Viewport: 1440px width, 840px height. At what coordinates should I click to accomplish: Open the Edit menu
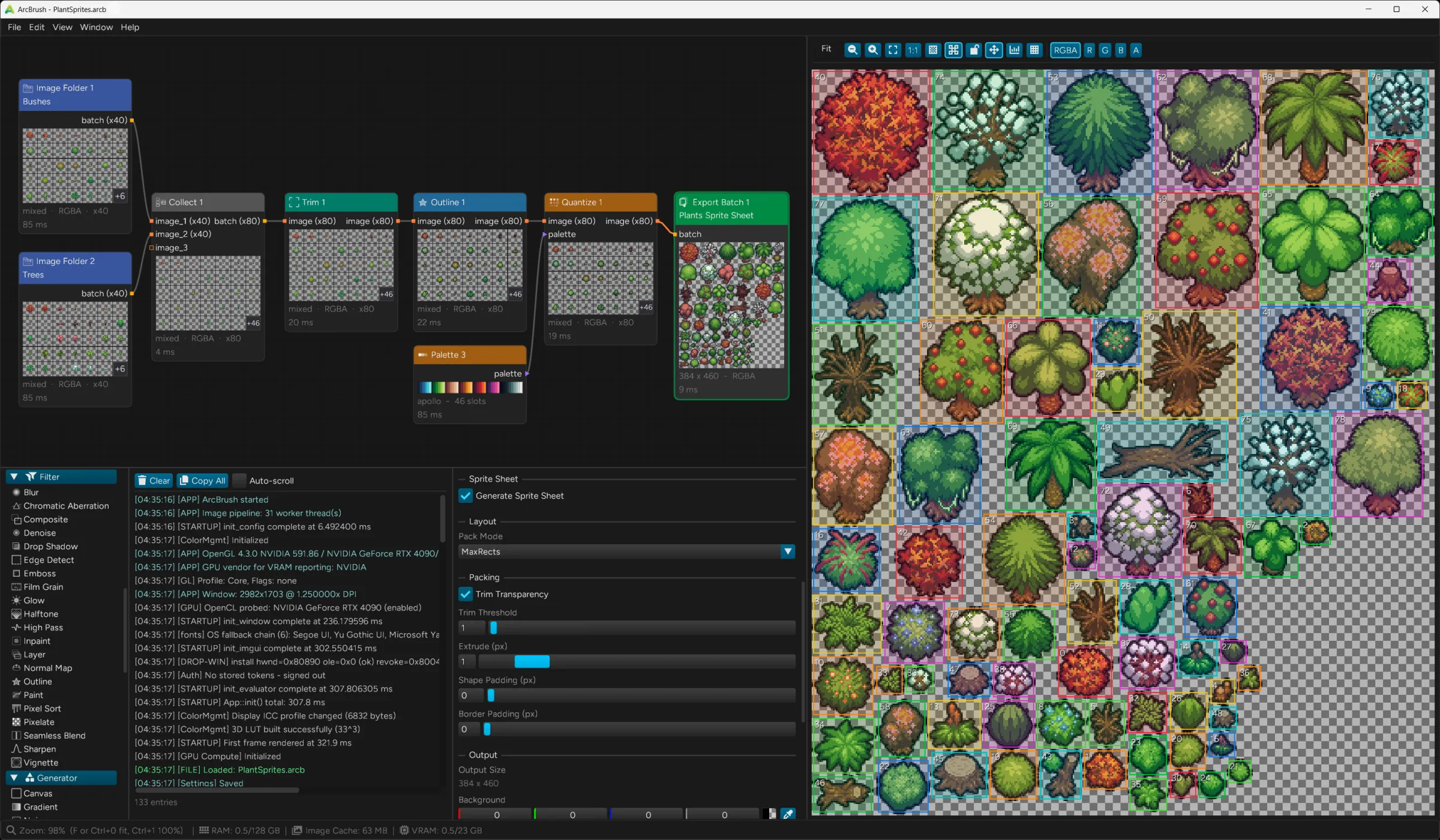coord(37,27)
